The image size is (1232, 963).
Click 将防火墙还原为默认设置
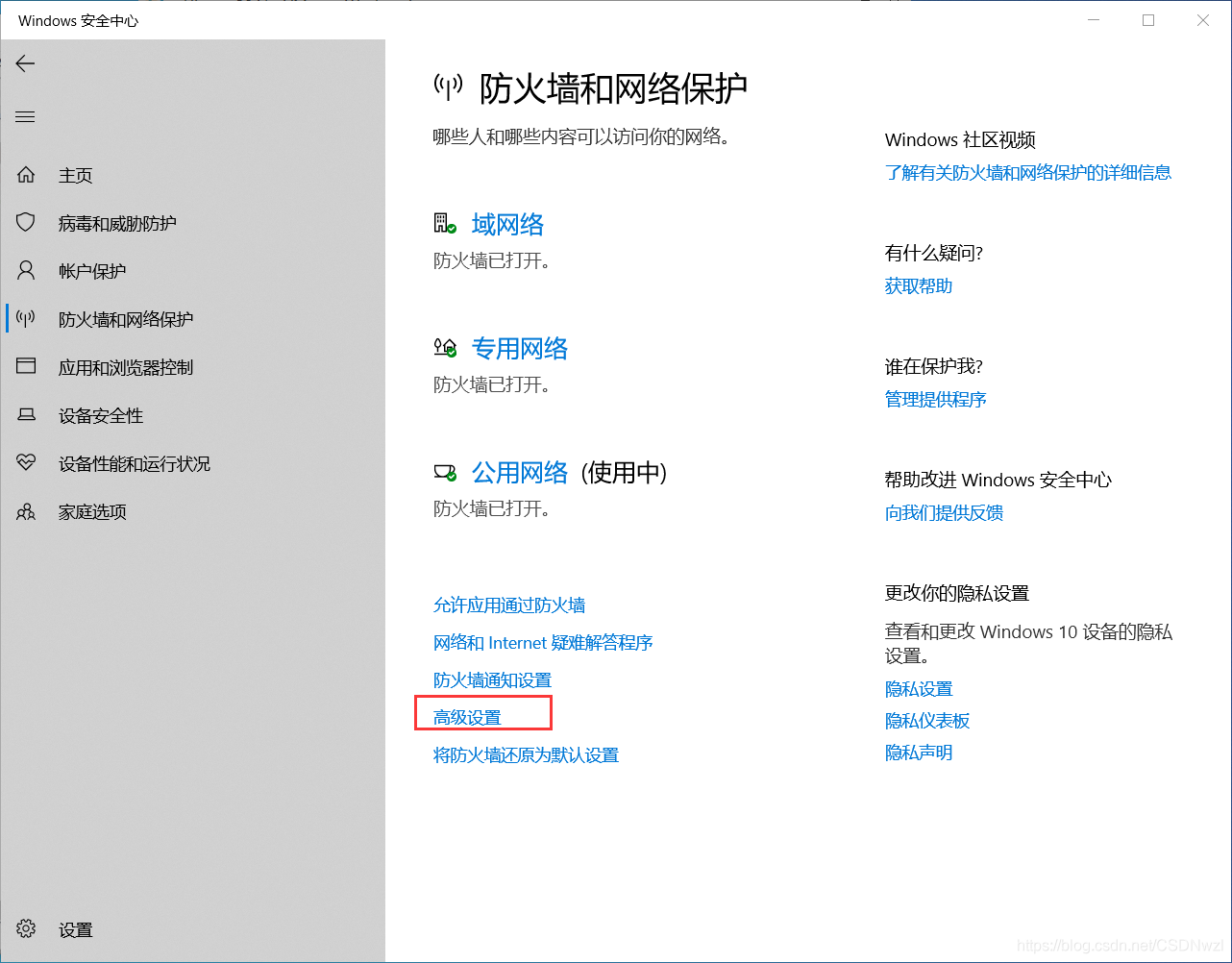click(526, 755)
